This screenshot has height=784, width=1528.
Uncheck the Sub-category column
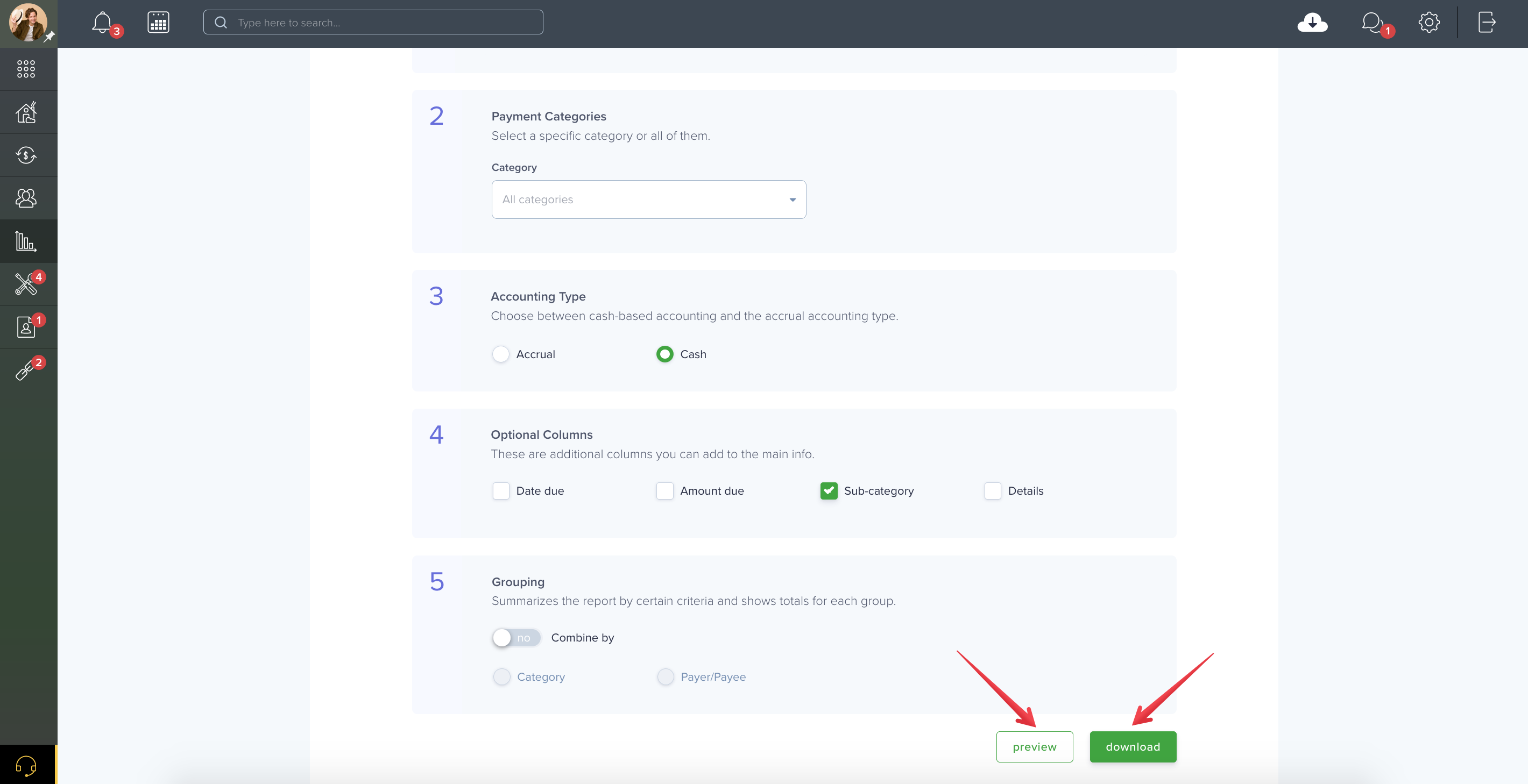pos(829,491)
